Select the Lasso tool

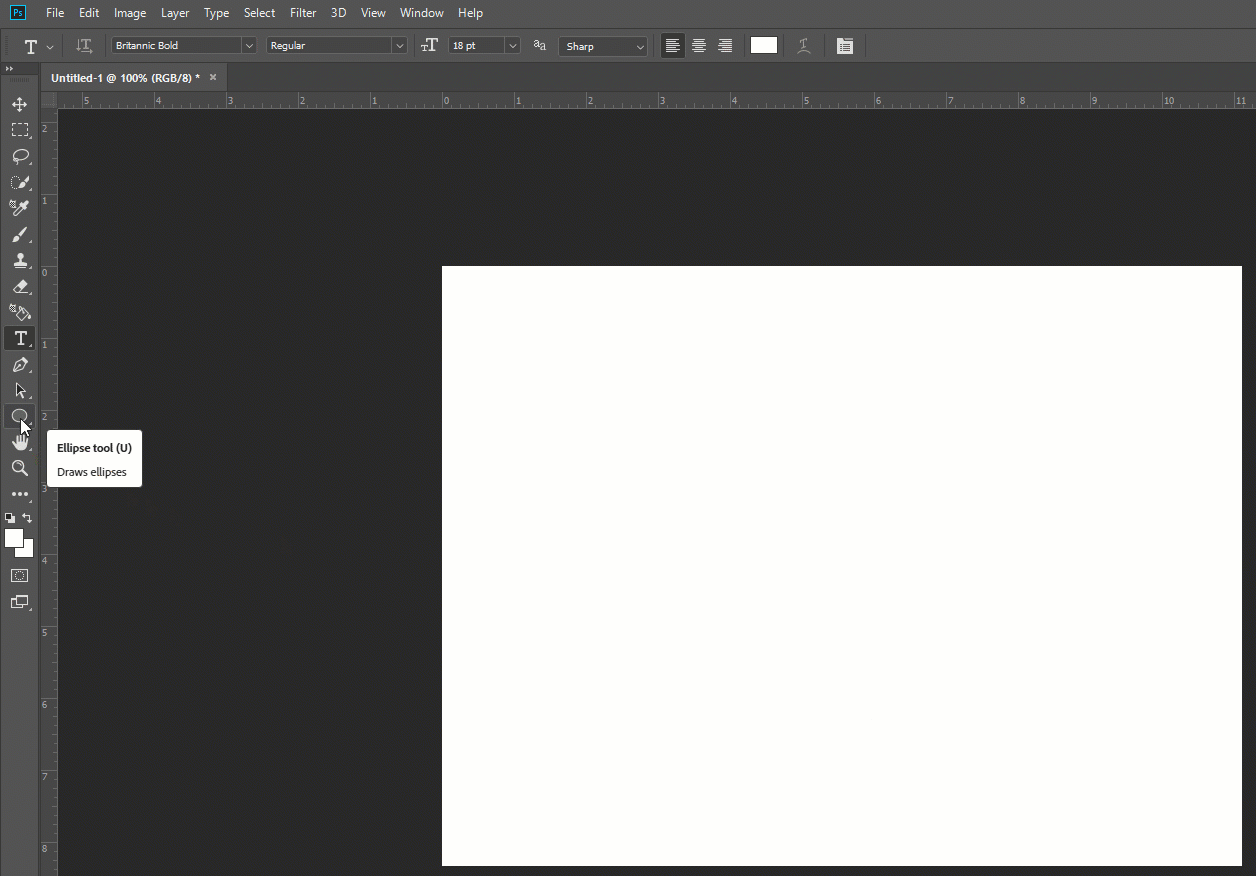pyautogui.click(x=20, y=156)
